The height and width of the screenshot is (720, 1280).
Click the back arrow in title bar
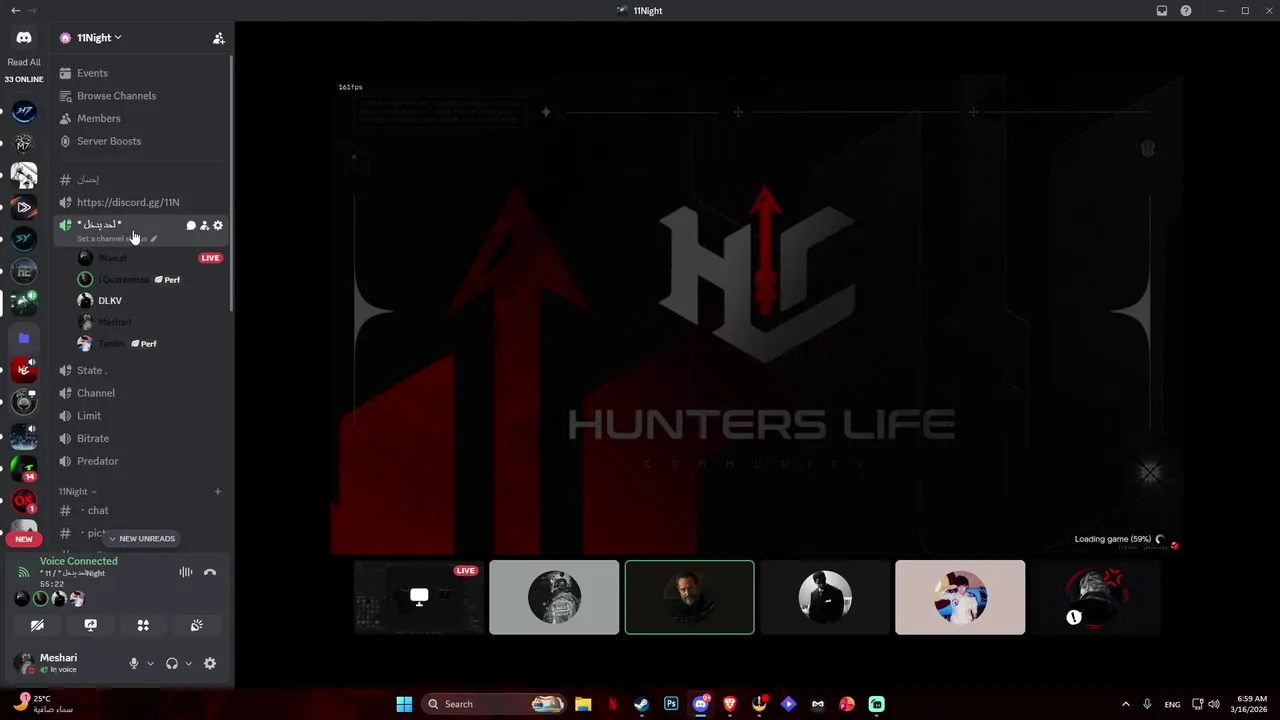pos(15,11)
